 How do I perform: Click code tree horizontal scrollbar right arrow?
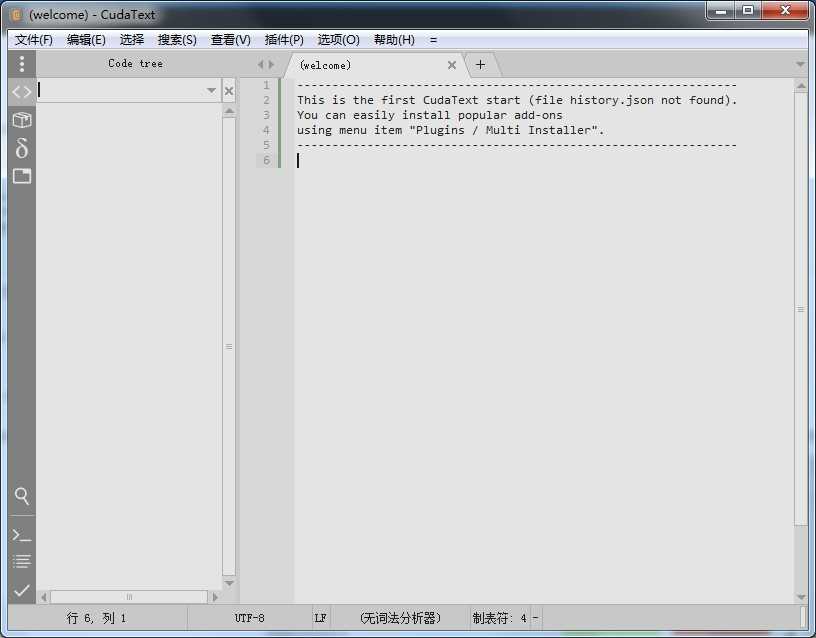click(x=215, y=597)
